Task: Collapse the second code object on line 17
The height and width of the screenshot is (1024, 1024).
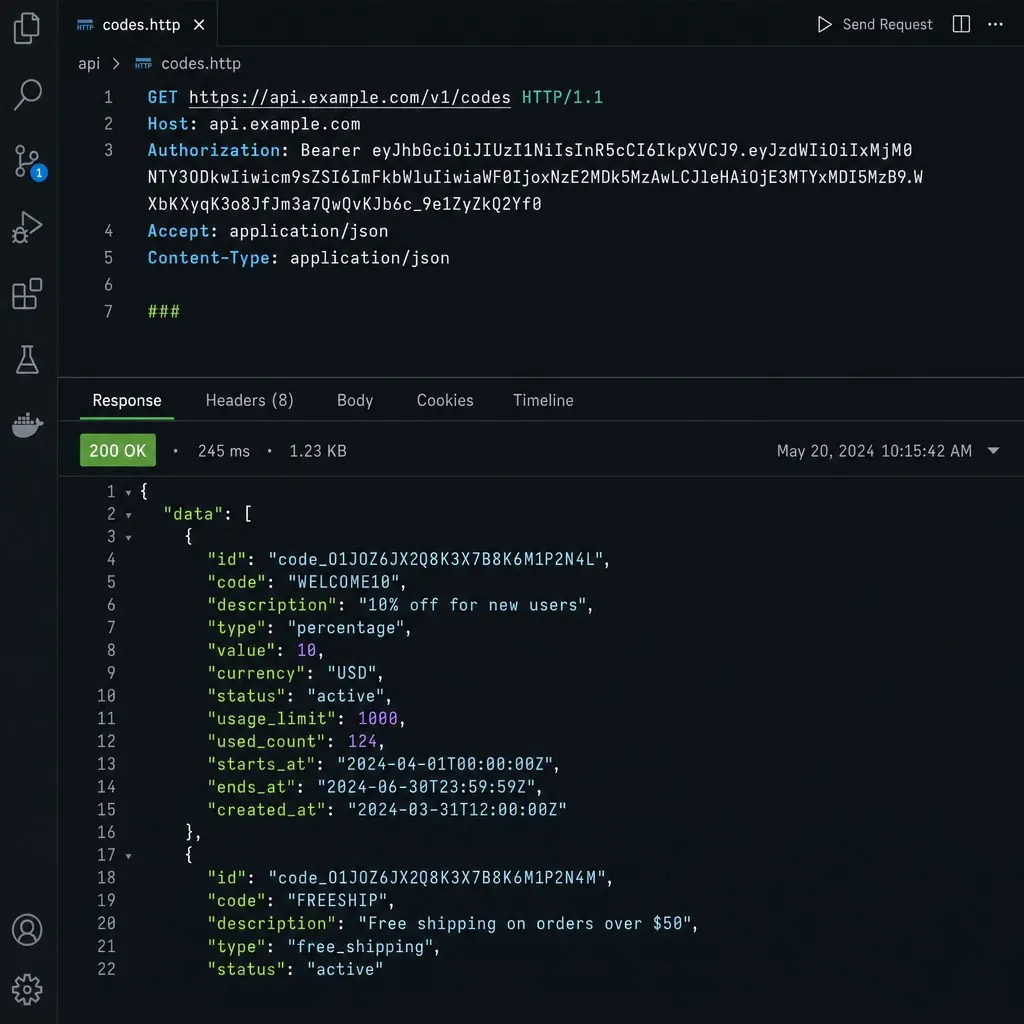Action: [129, 856]
